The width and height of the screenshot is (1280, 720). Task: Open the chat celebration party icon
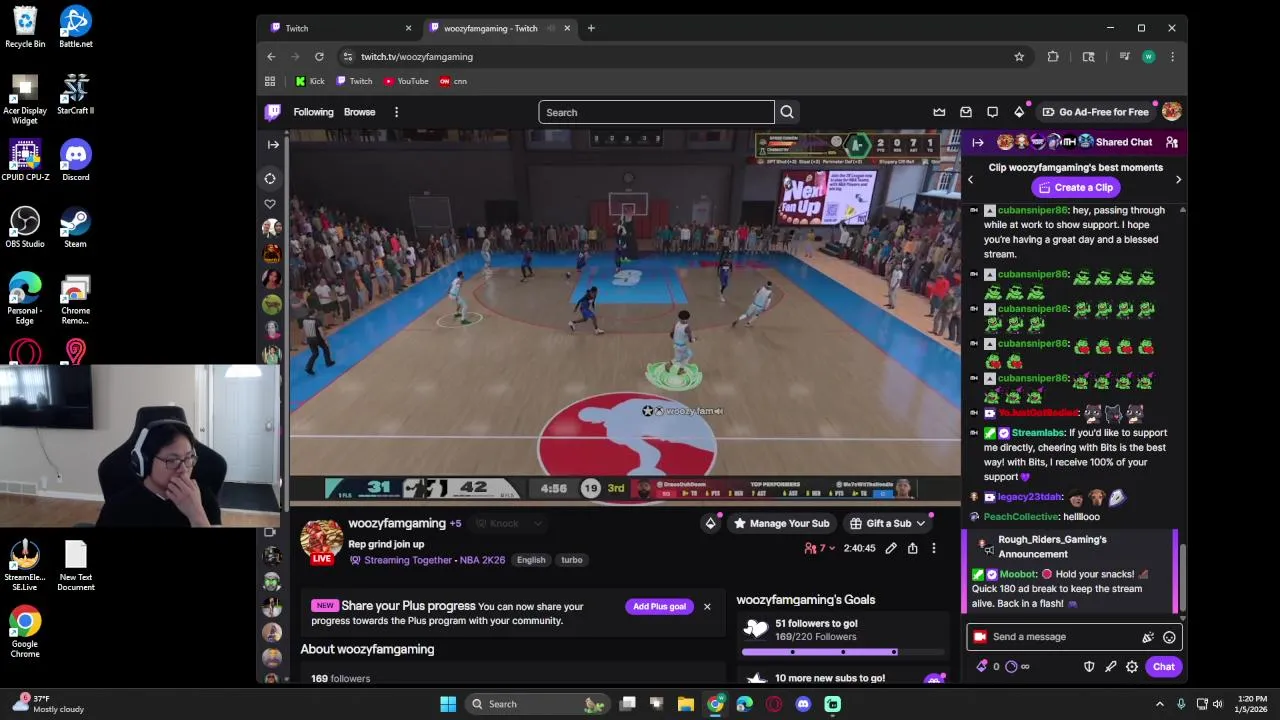point(1148,637)
